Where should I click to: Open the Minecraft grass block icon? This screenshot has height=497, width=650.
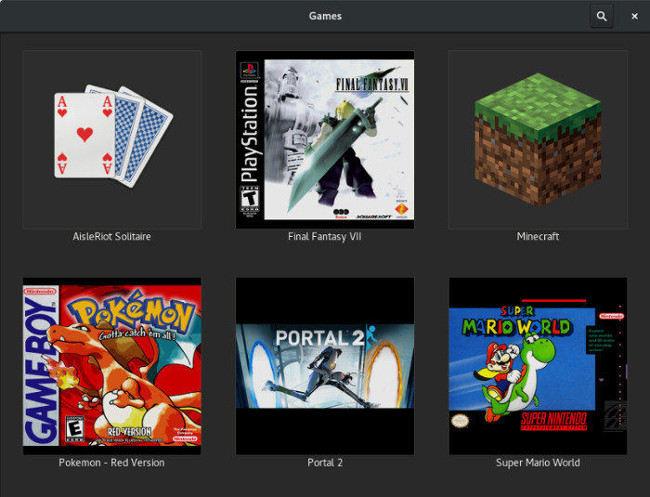[x=538, y=139]
